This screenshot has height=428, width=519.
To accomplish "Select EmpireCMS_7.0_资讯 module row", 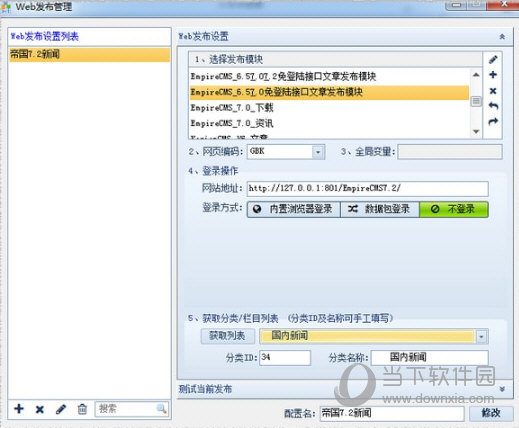I will 329,124.
